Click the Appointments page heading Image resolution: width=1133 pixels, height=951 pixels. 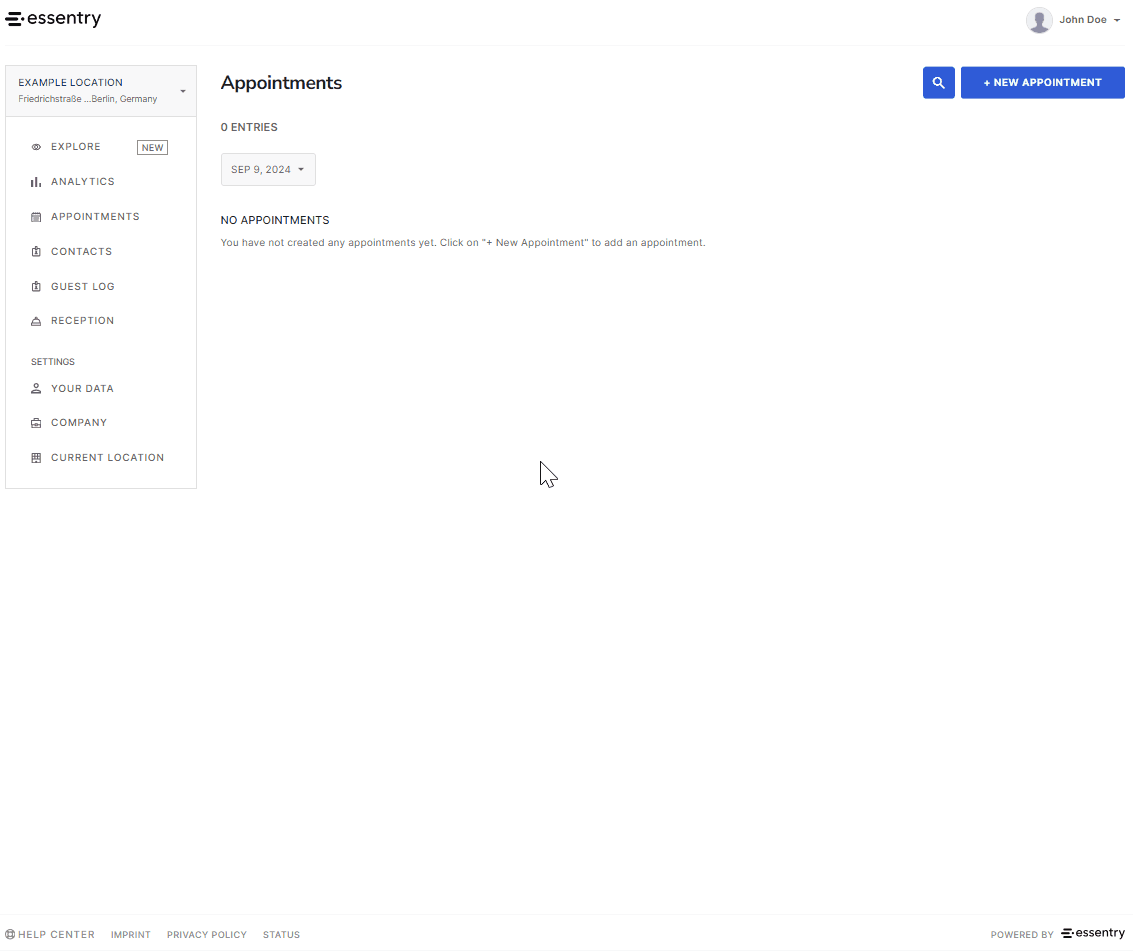[281, 83]
